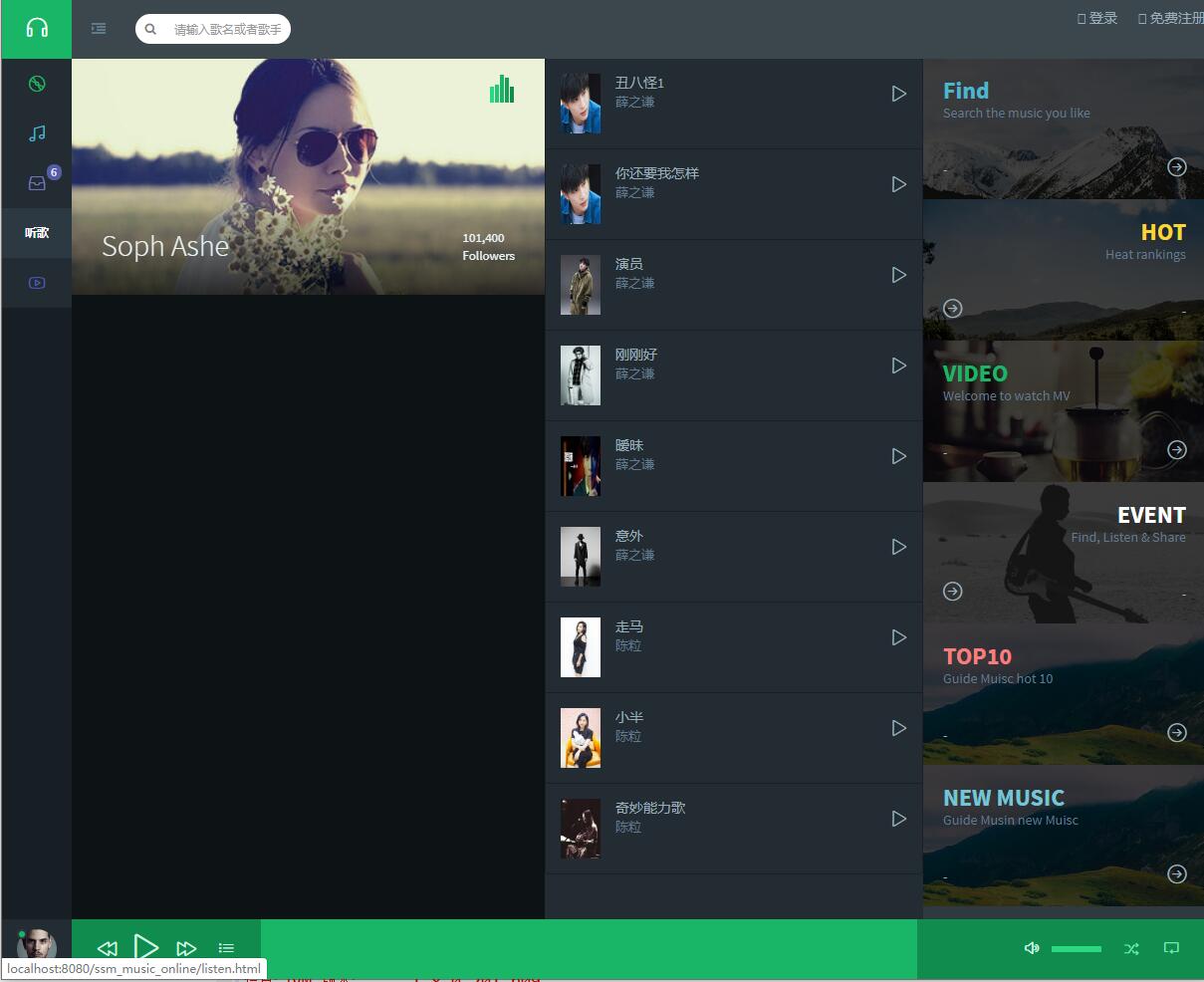1204x982 pixels.
Task: Click the song title 意外
Action: [x=629, y=536]
